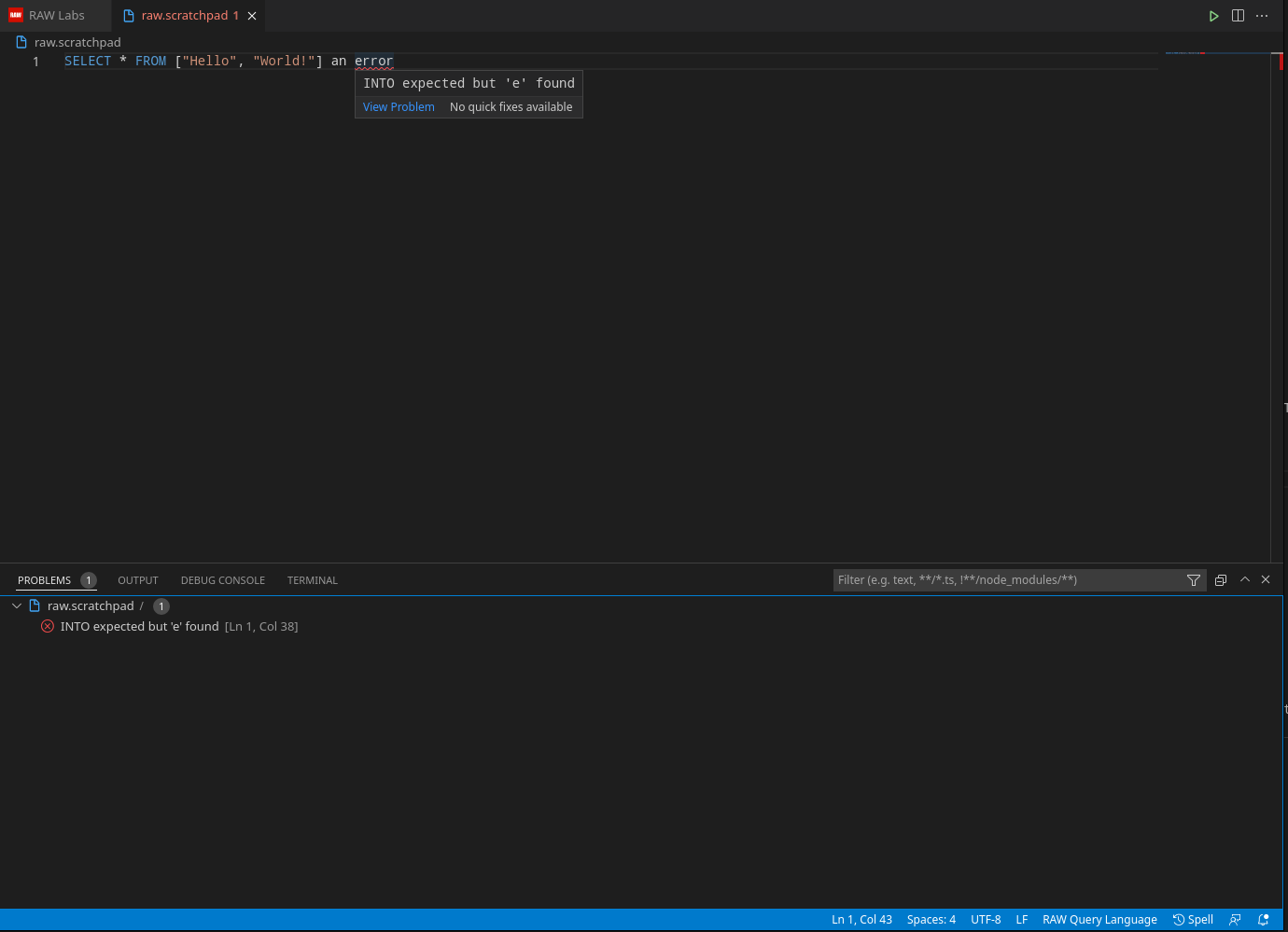Change file encoding UTF-8
Viewport: 1288px width, 932px height.
pos(986,920)
